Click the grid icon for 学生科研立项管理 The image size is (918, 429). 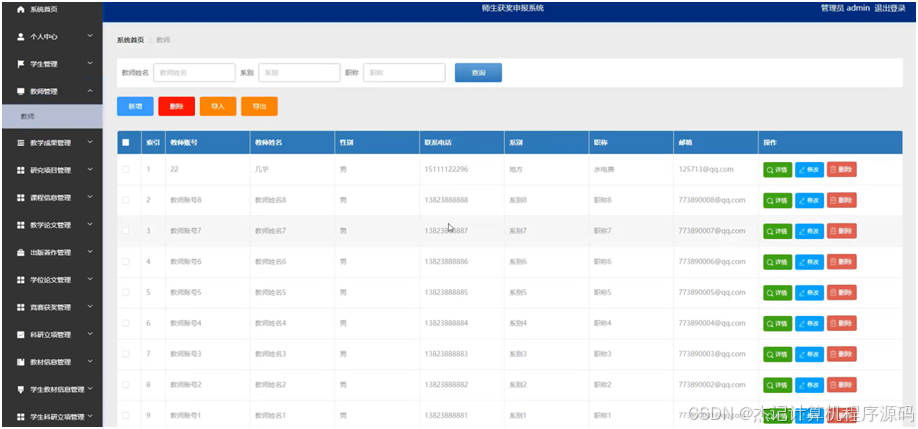click(x=20, y=417)
